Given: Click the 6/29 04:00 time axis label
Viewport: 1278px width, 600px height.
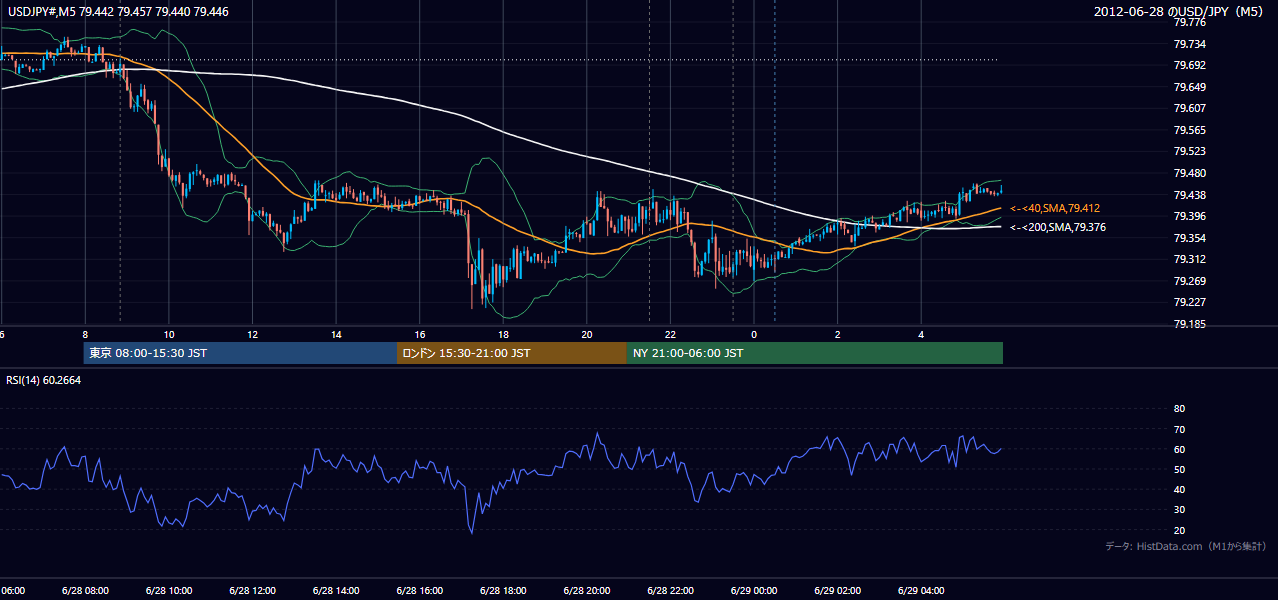Looking at the screenshot, I should coord(922,591).
